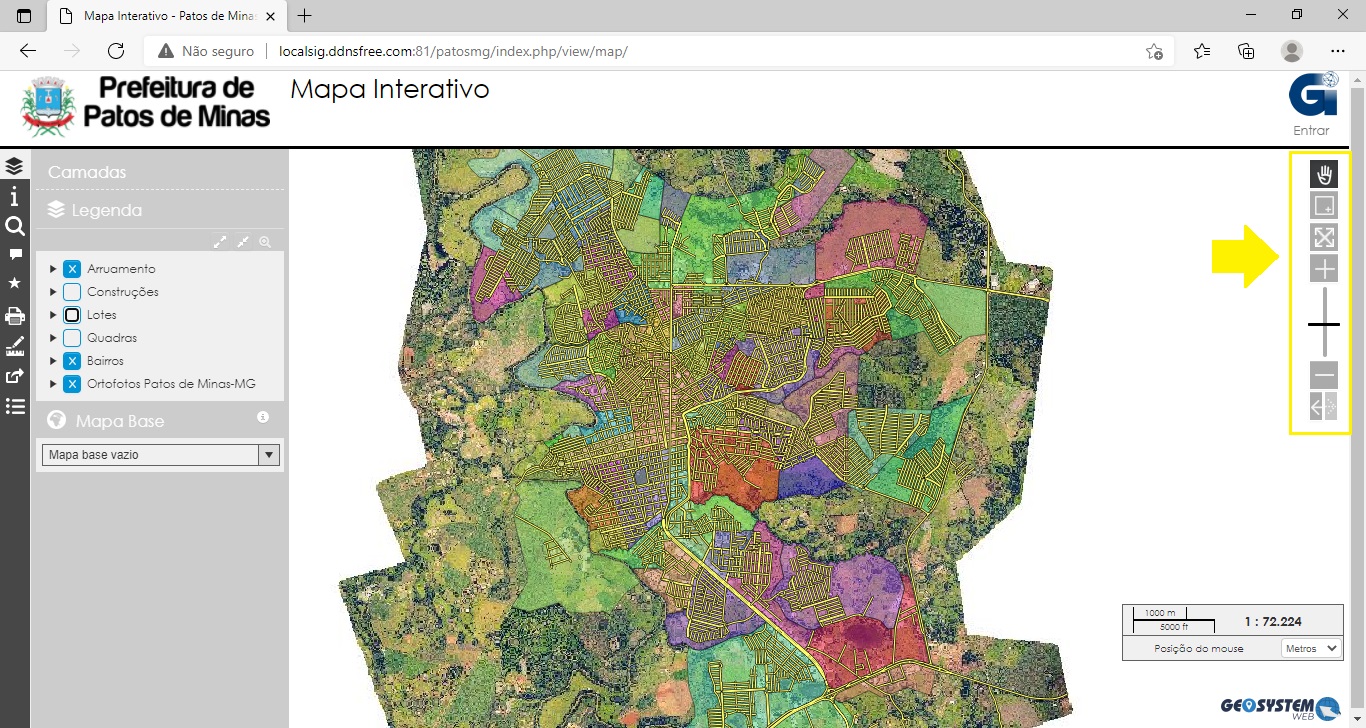
Task: Open the Camadas panel header
Action: click(88, 172)
